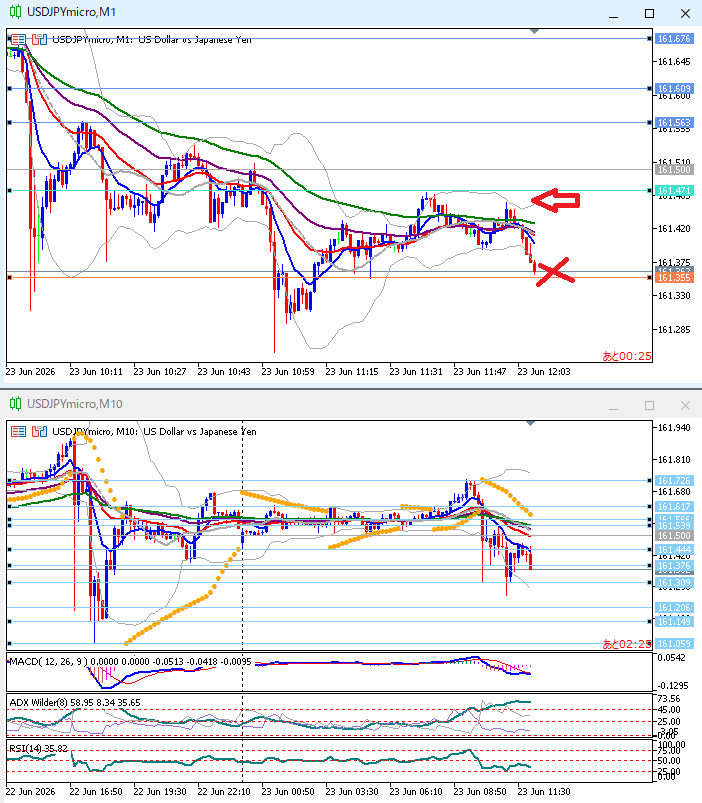Select the orange 161.355 level label in M1

674,278
